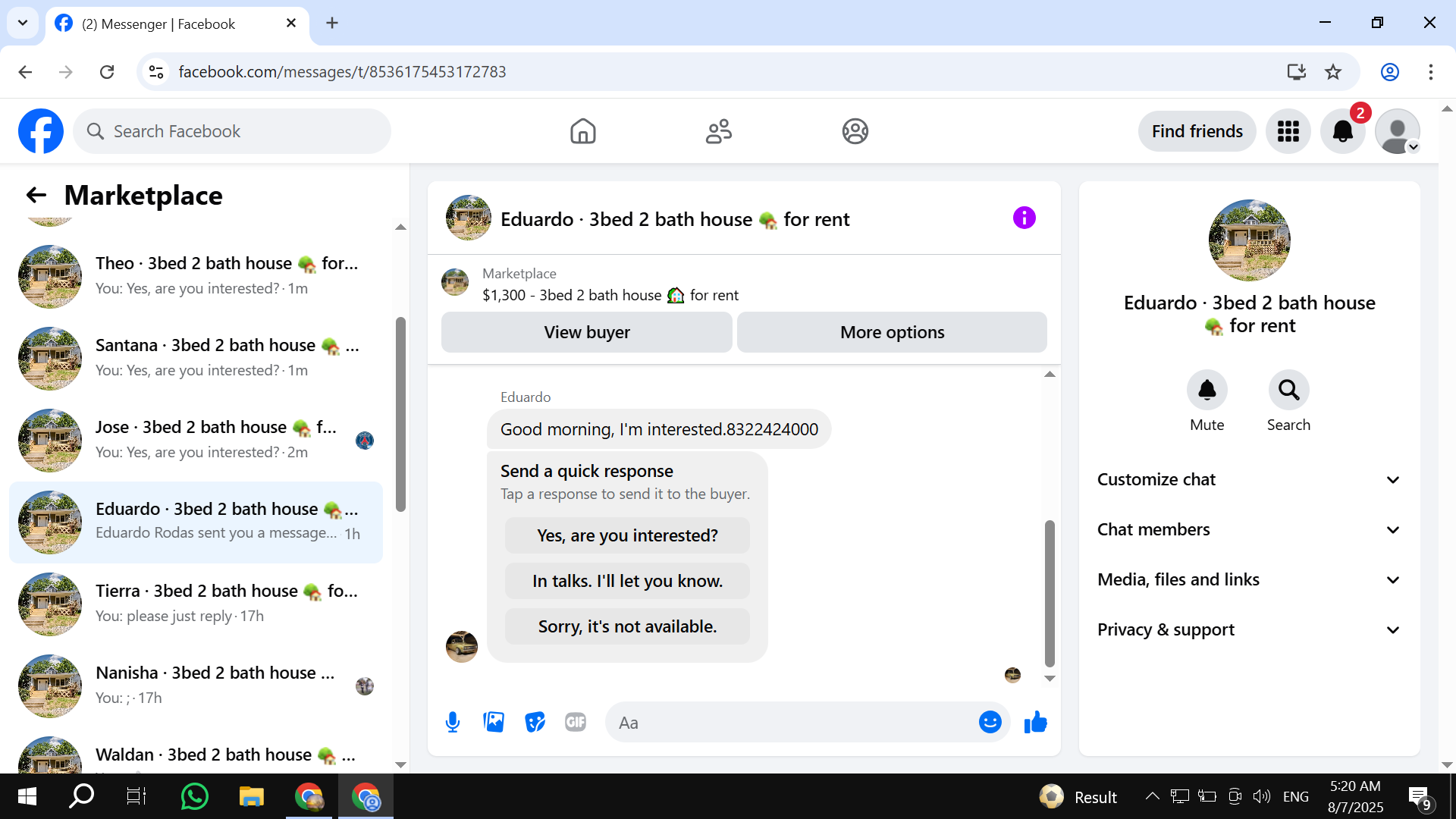Select Eduardo conversation in Marketplace list
The image size is (1456, 819).
click(196, 522)
